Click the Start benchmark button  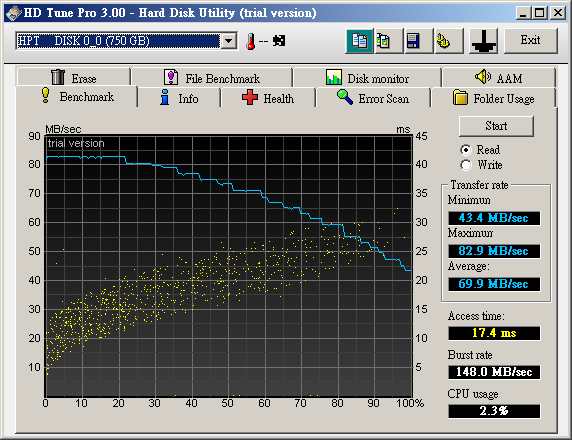(x=496, y=126)
